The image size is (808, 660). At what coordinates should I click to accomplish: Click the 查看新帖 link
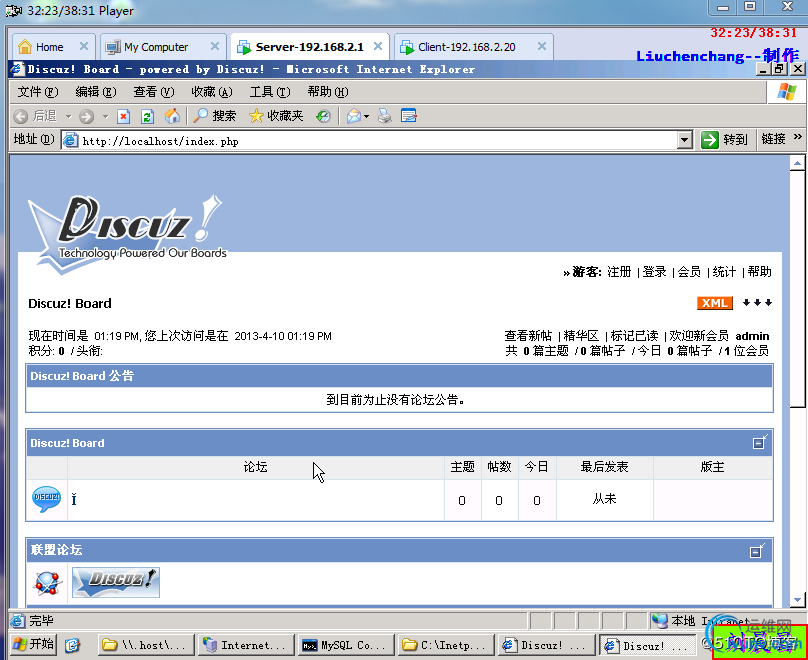(x=528, y=336)
